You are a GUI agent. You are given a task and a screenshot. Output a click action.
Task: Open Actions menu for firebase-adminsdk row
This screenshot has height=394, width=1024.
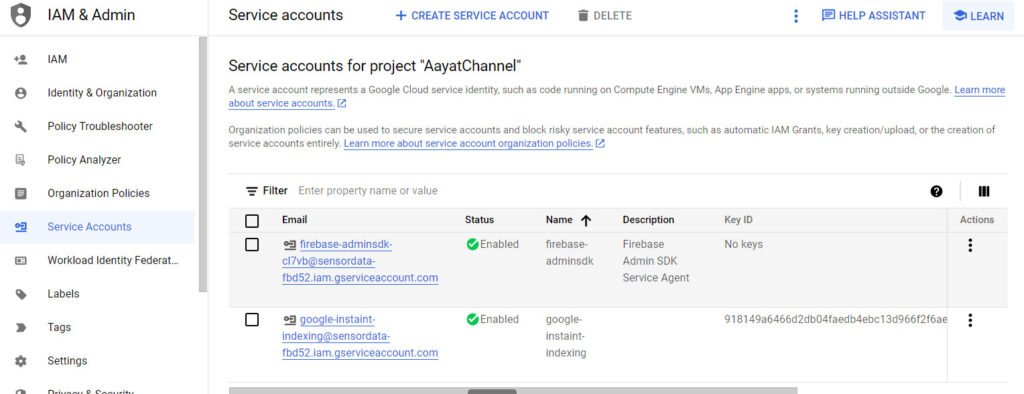pos(970,245)
